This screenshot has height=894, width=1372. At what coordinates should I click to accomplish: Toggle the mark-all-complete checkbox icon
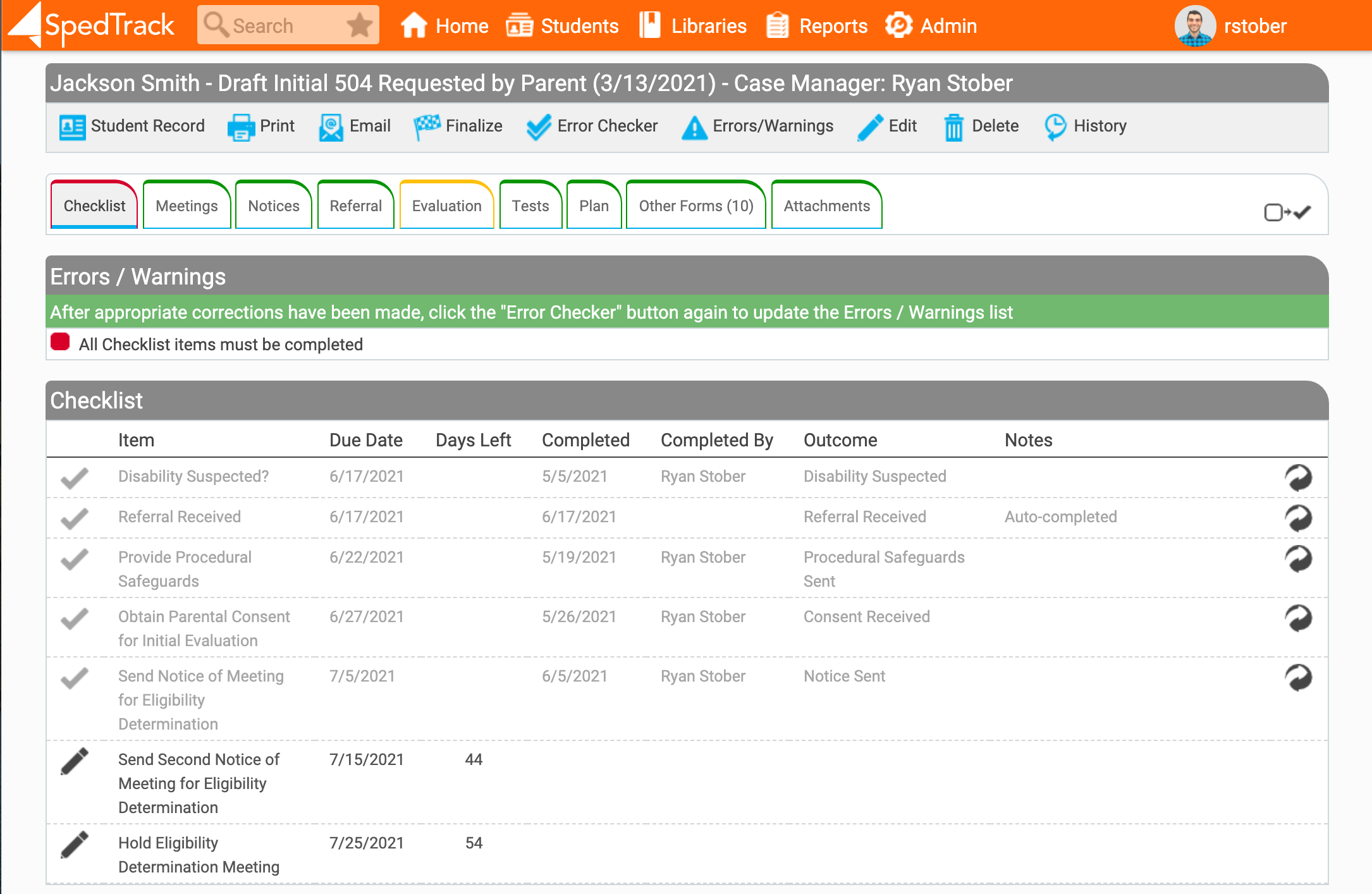click(1287, 212)
